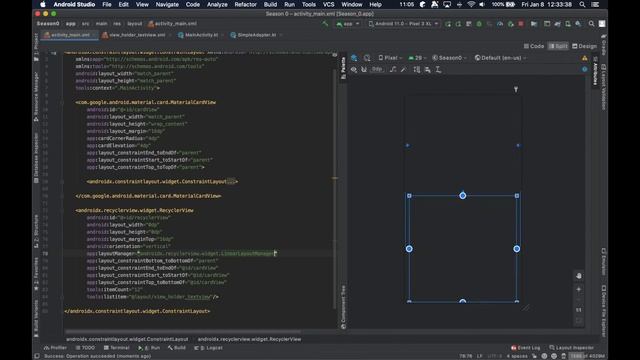Click the Pan hand icon
Viewport: 640px width, 360px height.
(579, 276)
